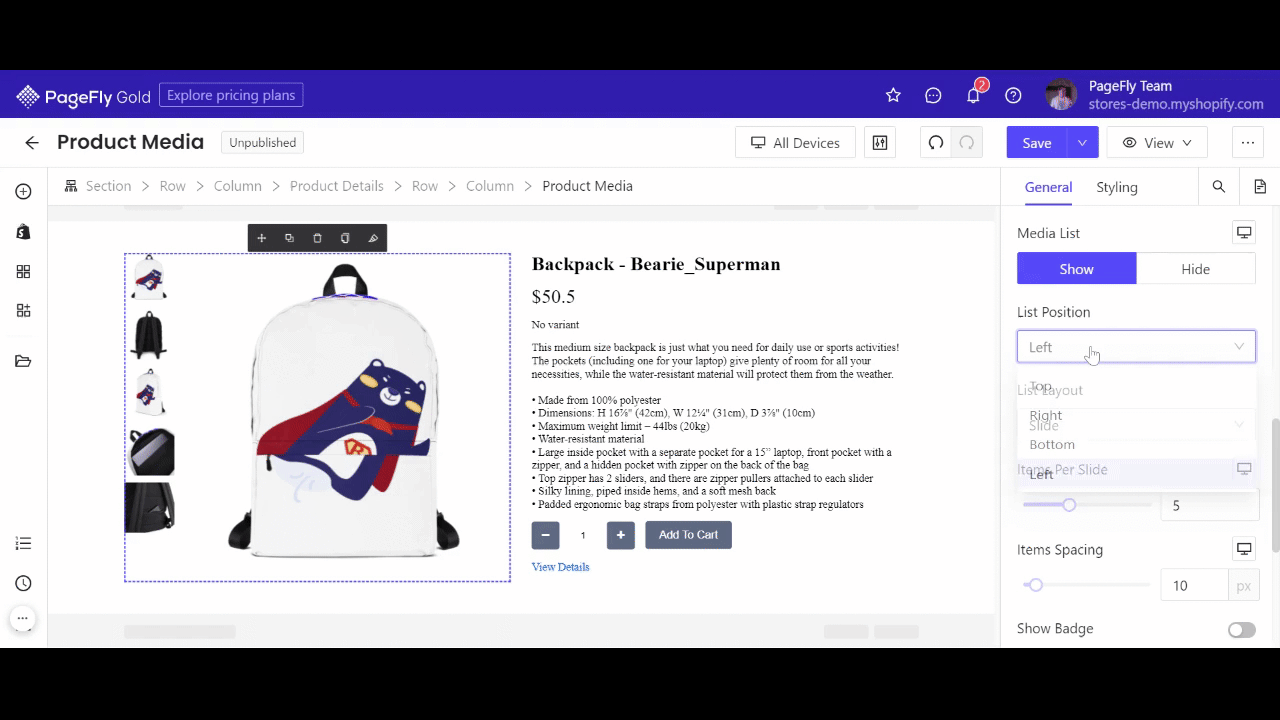Image resolution: width=1280 pixels, height=720 pixels.
Task: Open Add element plus icon in left sidebar
Action: coord(24,191)
